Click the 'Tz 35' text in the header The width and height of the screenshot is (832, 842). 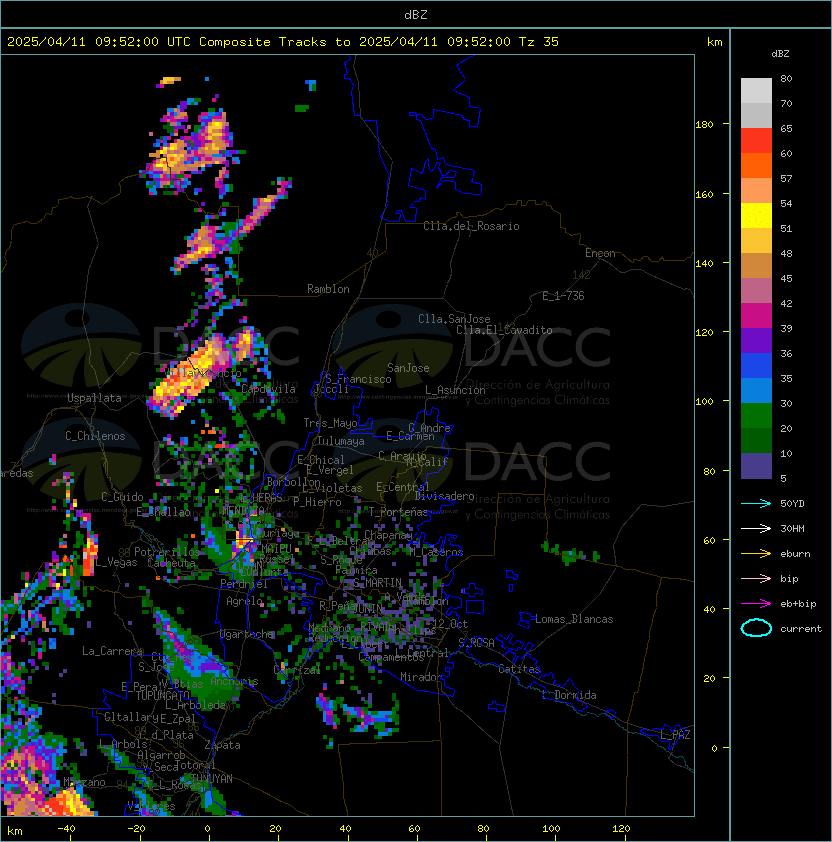click(x=539, y=42)
